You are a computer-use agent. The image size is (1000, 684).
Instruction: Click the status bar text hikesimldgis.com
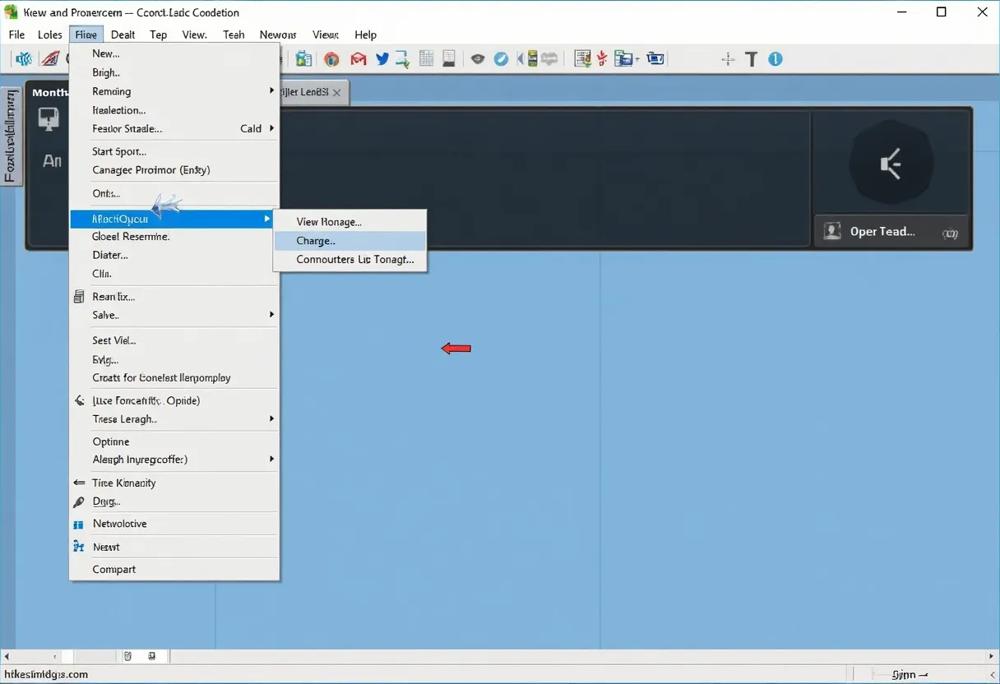coord(46,674)
